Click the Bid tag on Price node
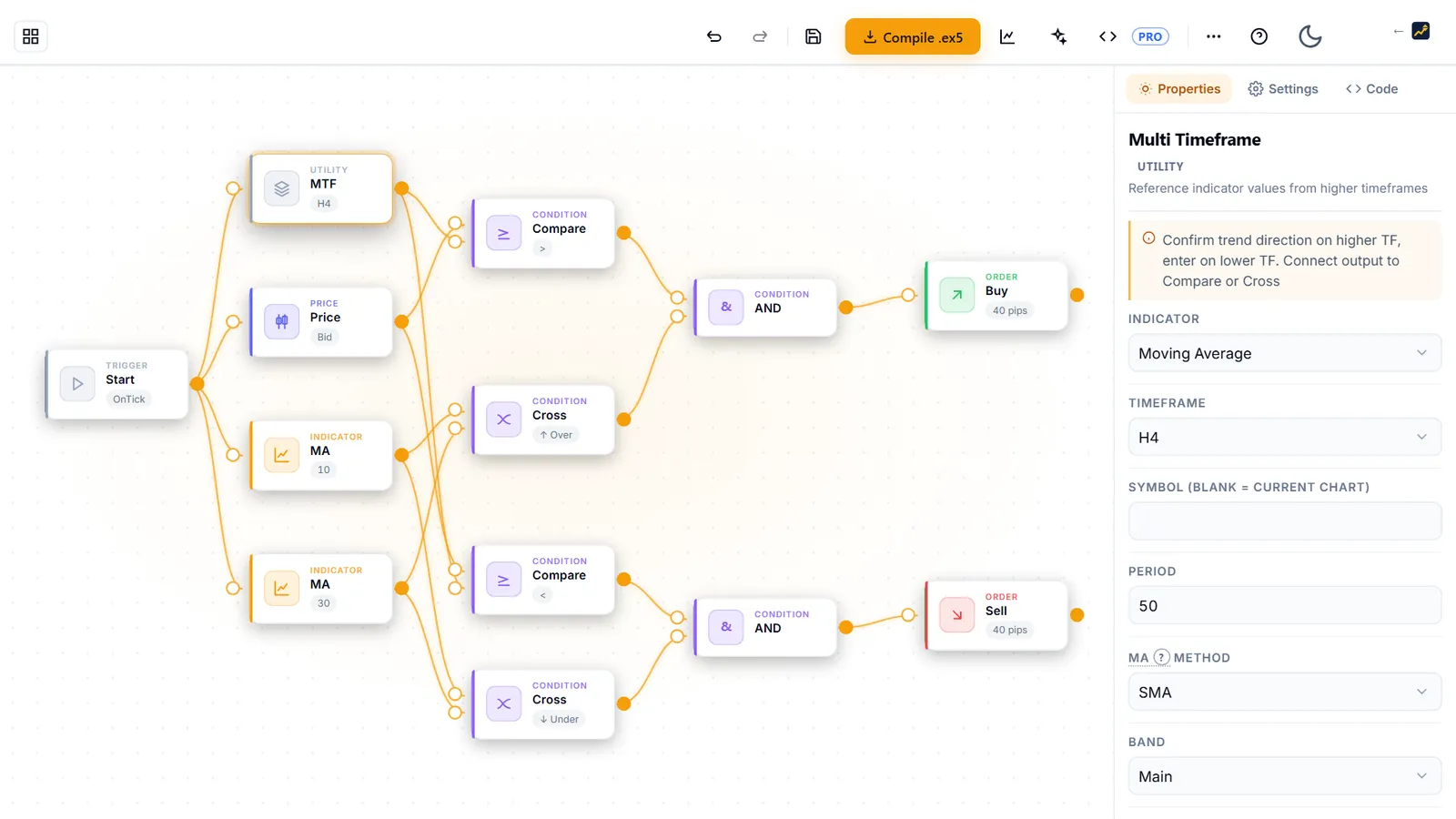 point(325,337)
